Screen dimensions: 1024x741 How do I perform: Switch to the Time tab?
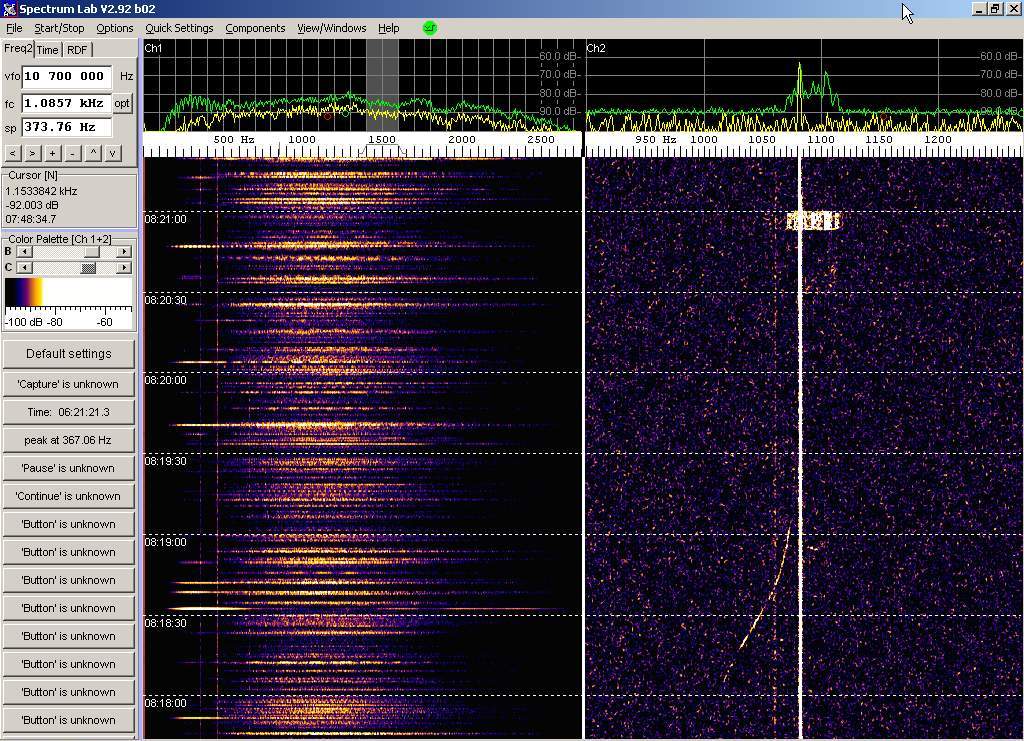(x=48, y=50)
